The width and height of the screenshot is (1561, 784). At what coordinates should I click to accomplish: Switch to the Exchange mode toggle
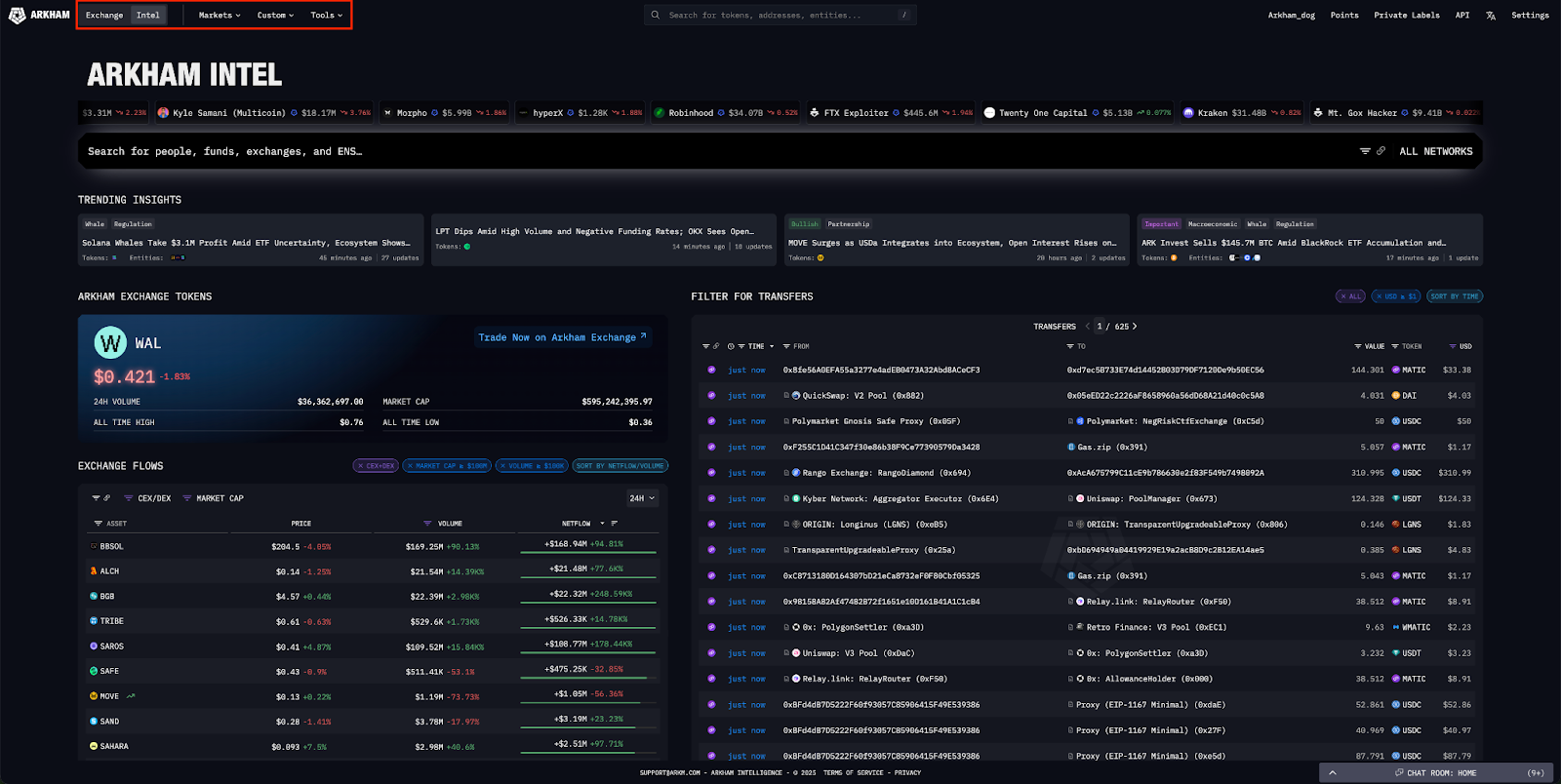tap(104, 16)
